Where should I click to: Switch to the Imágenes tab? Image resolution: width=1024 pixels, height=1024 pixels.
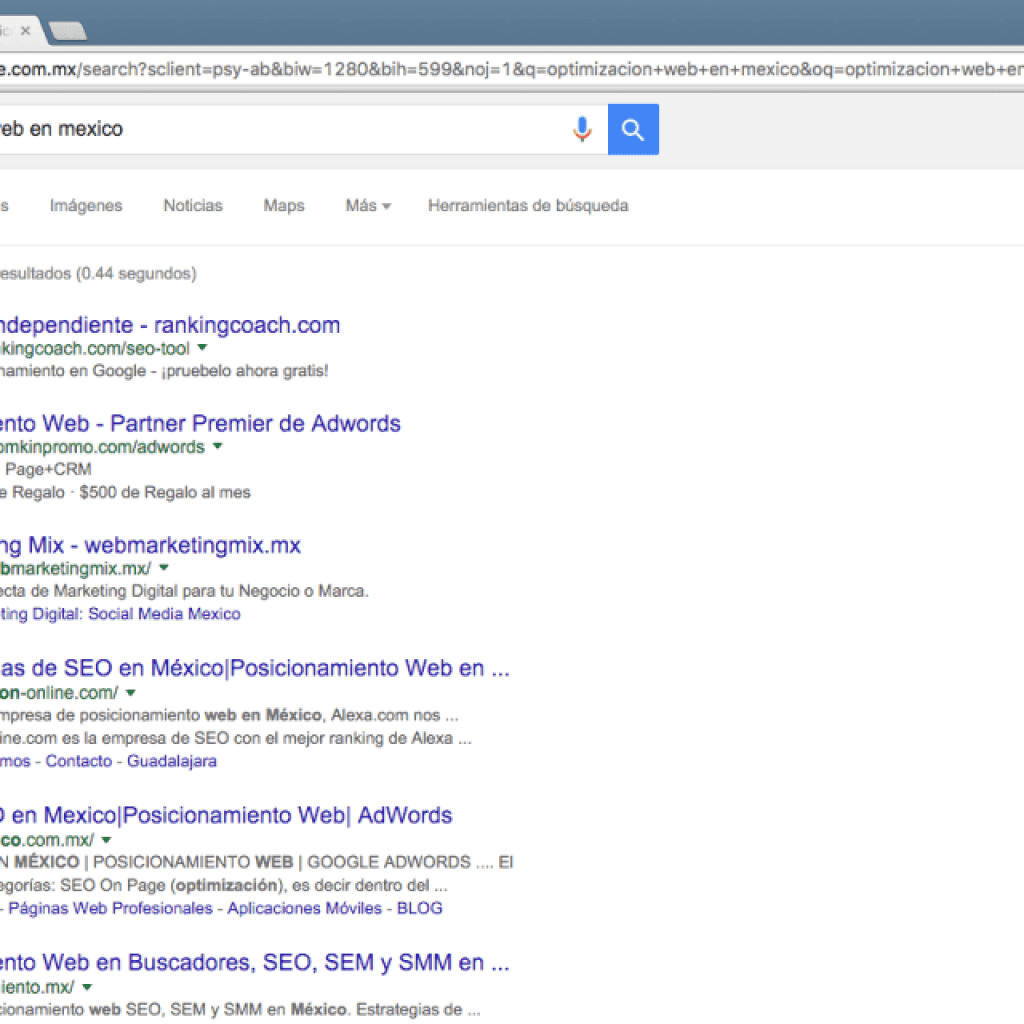86,206
